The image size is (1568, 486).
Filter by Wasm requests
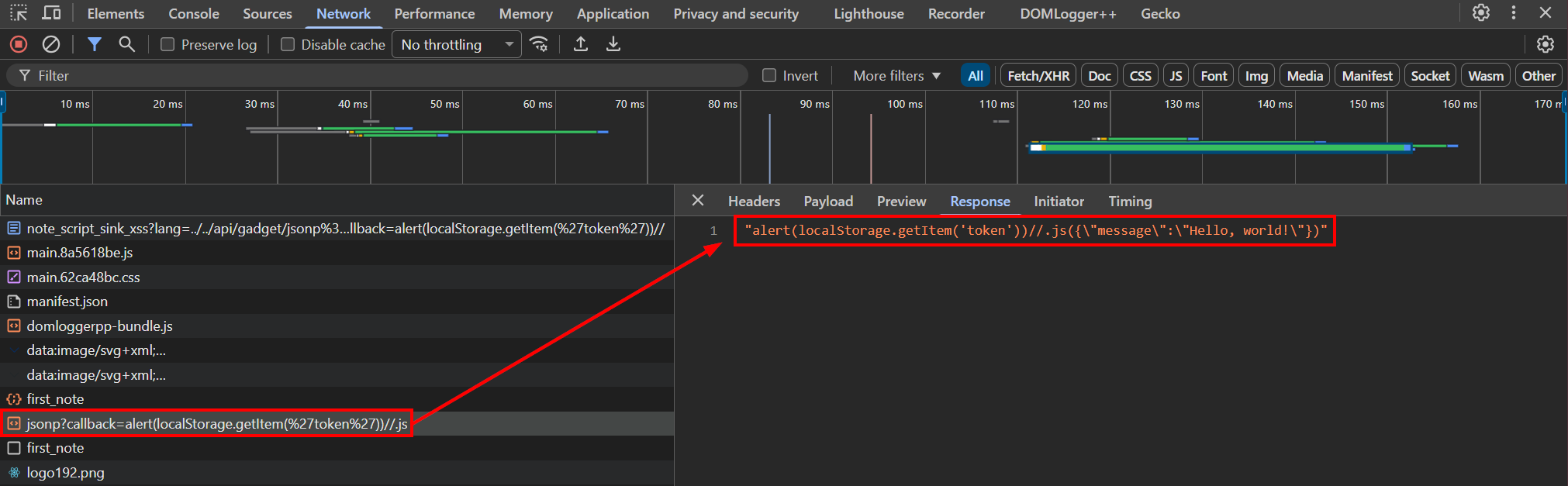(1486, 75)
